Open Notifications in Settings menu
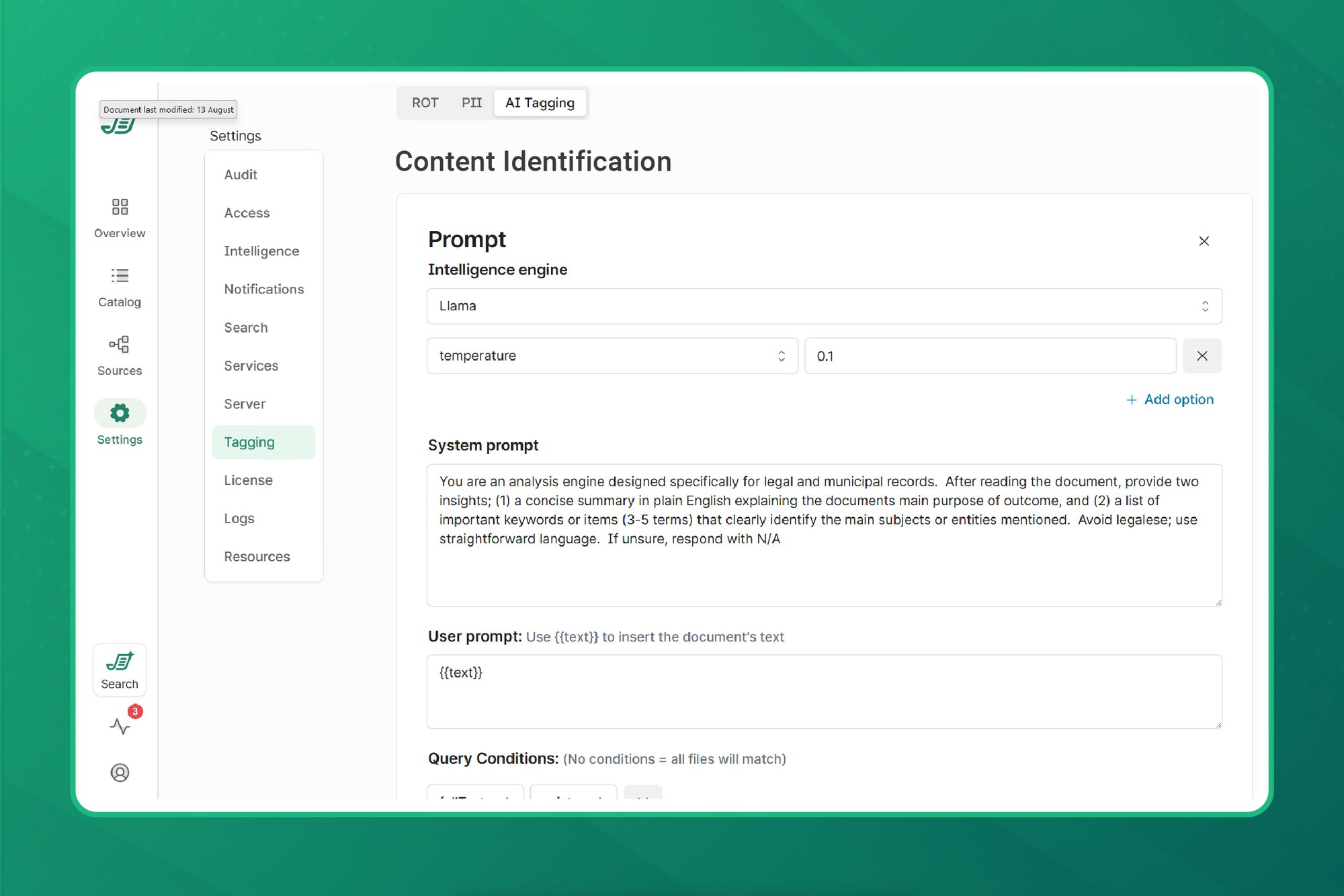The image size is (1344, 896). [263, 289]
